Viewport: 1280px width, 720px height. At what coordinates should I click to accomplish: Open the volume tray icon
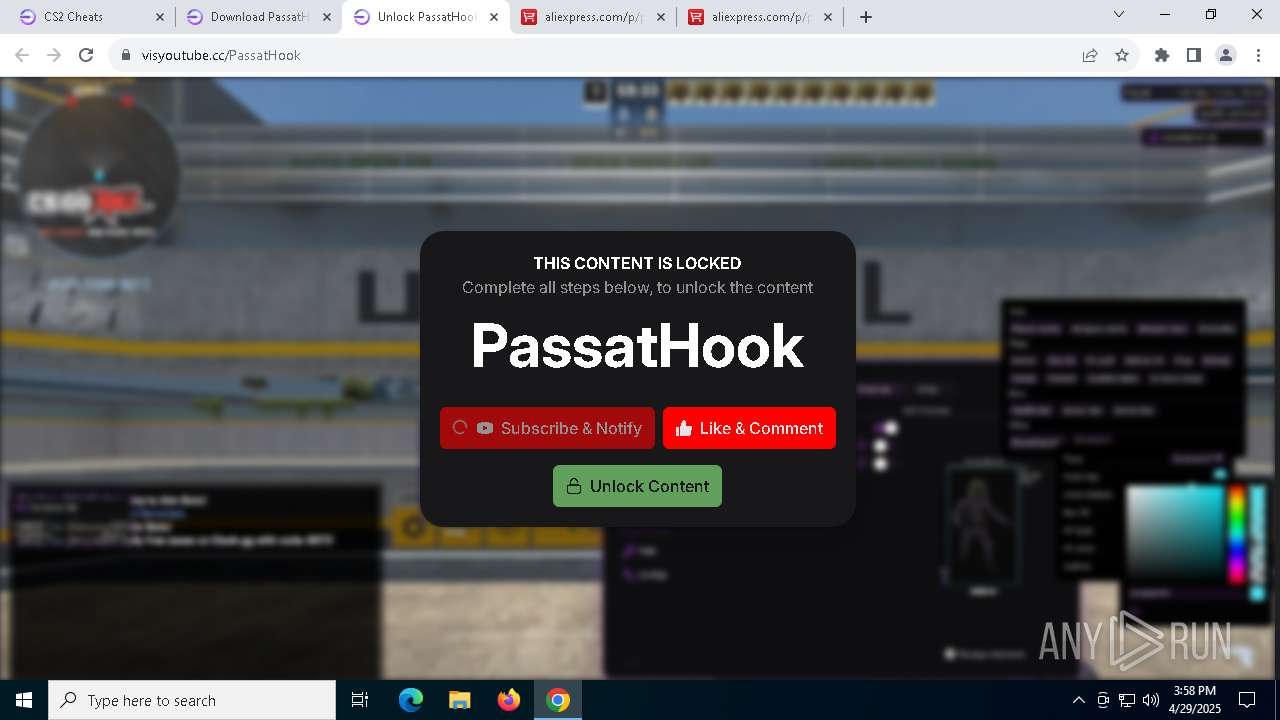click(1151, 700)
